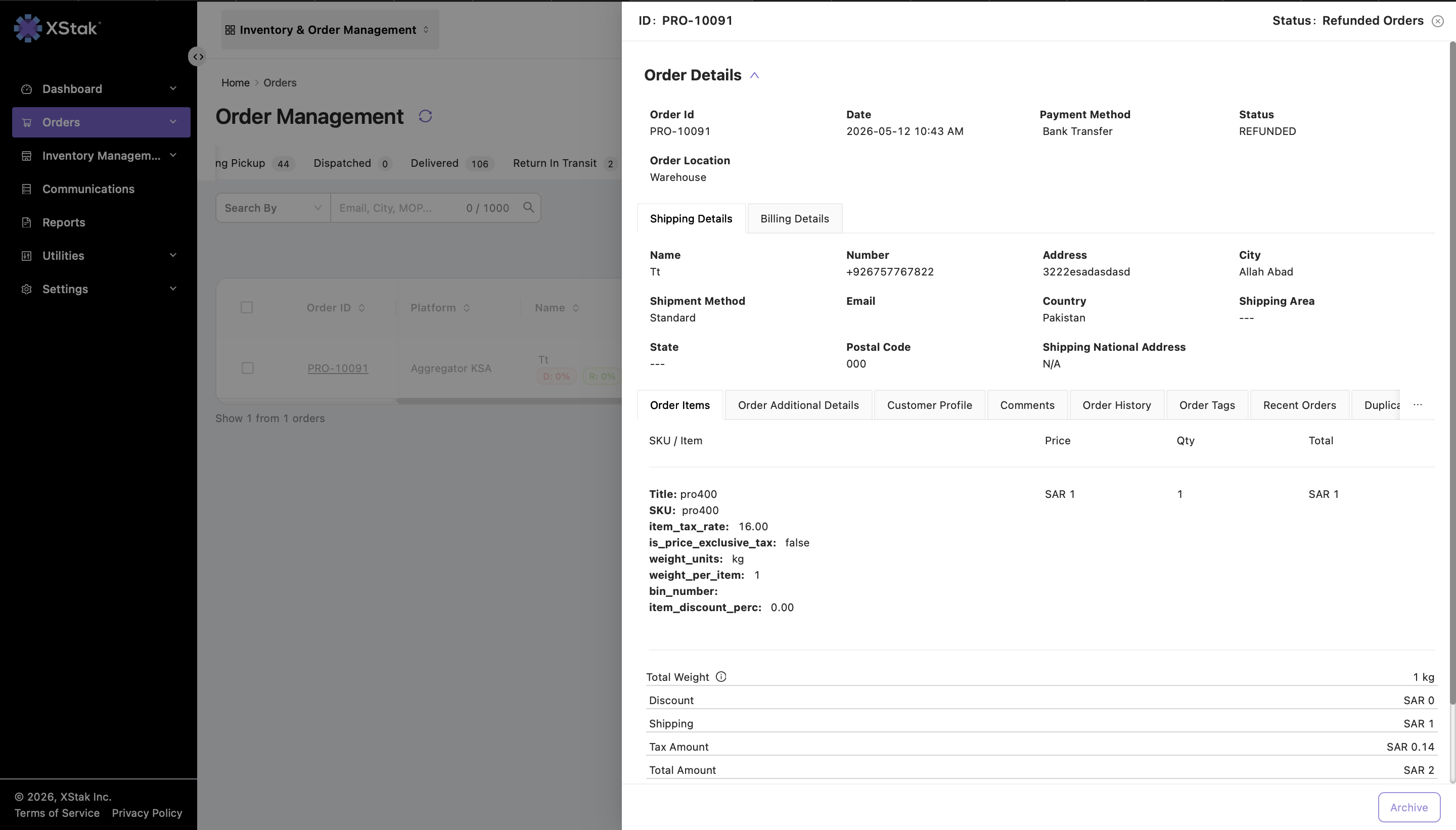The image size is (1456, 830).
Task: Select the Delivered status tab
Action: (x=451, y=163)
